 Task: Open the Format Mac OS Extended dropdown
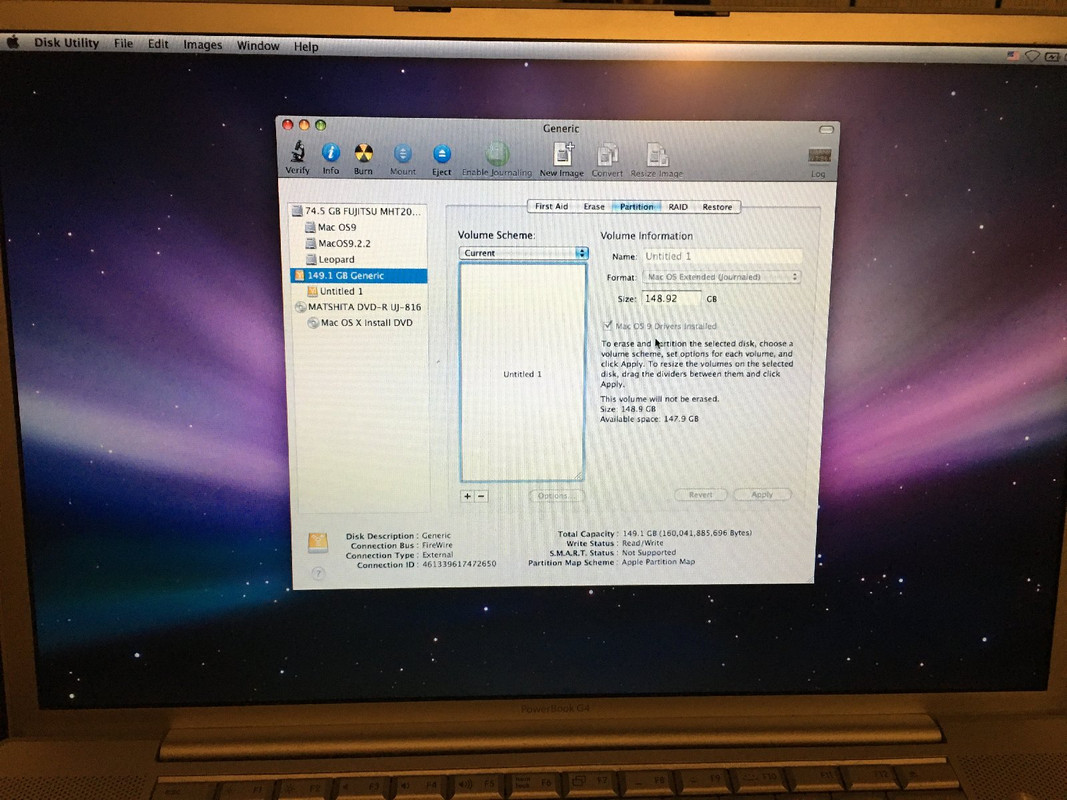click(x=721, y=277)
